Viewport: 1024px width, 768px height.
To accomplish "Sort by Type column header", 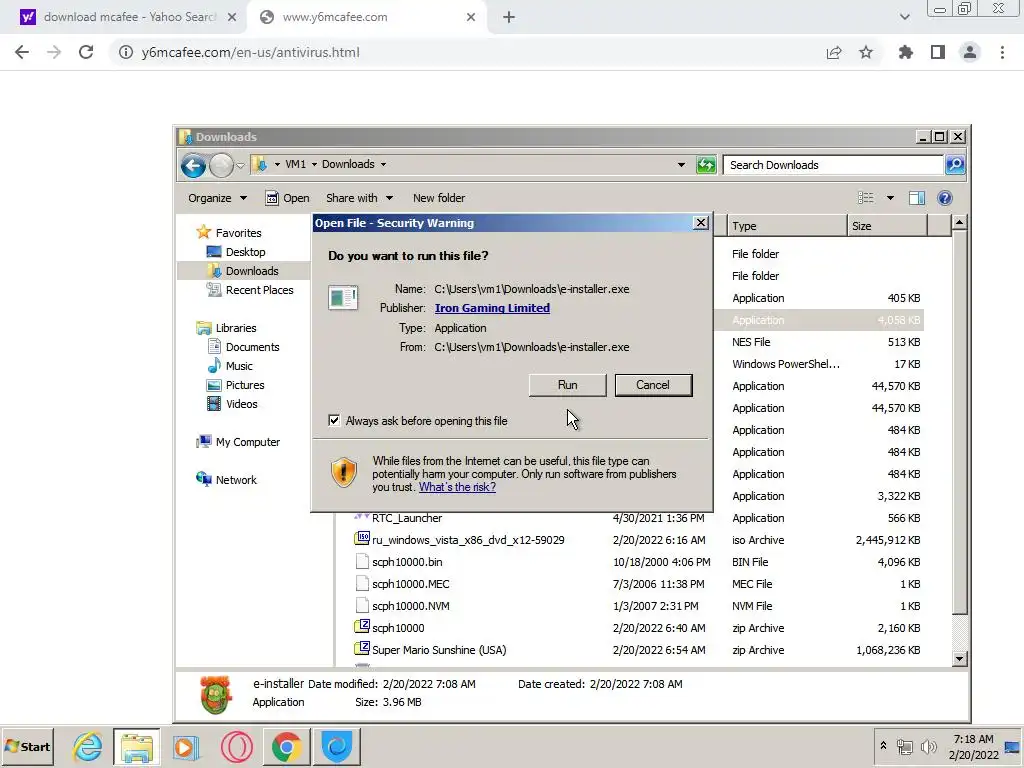I will [786, 226].
